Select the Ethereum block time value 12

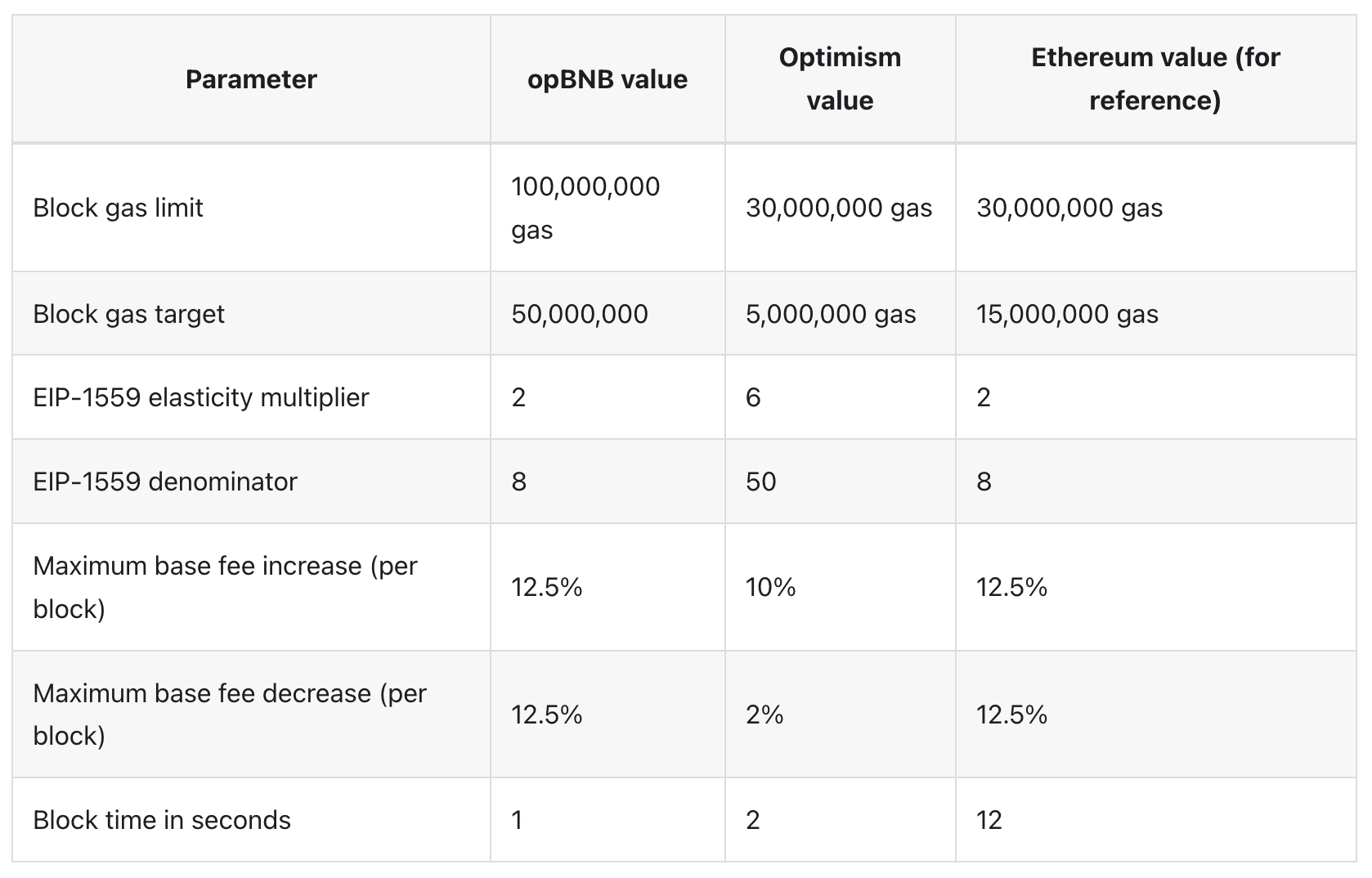[989, 820]
